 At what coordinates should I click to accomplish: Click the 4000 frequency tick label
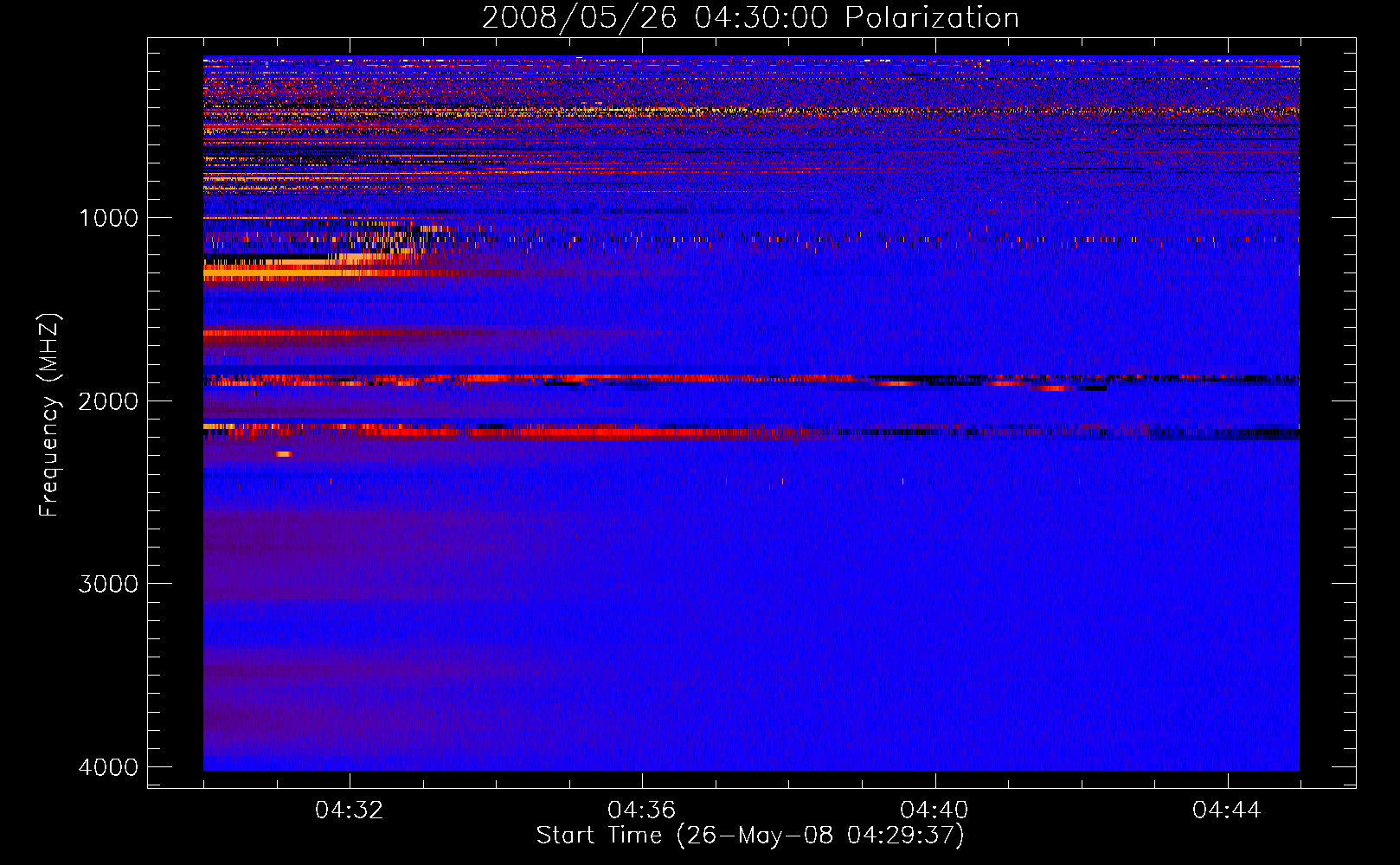click(109, 767)
